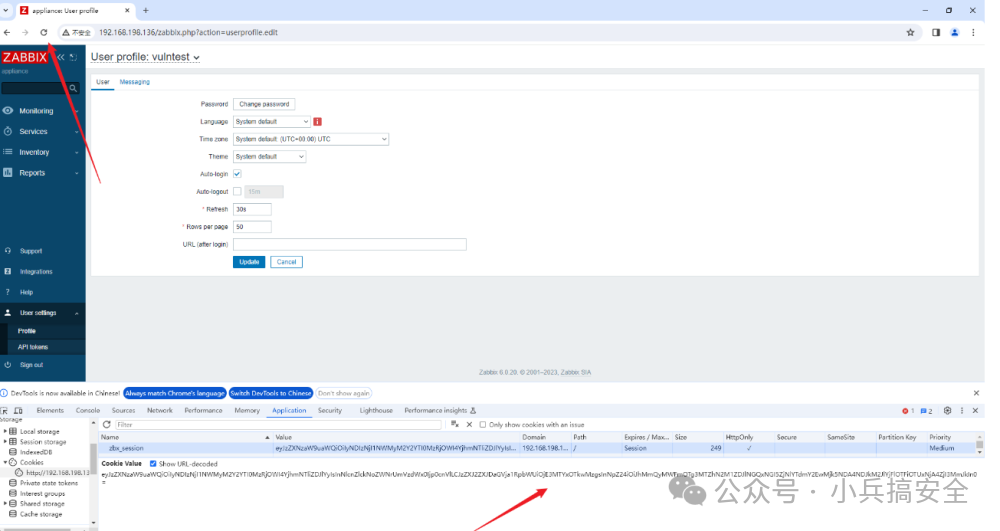The height and width of the screenshot is (531, 1000).
Task: Click Sign out in the sidebar
Action: [x=31, y=365]
